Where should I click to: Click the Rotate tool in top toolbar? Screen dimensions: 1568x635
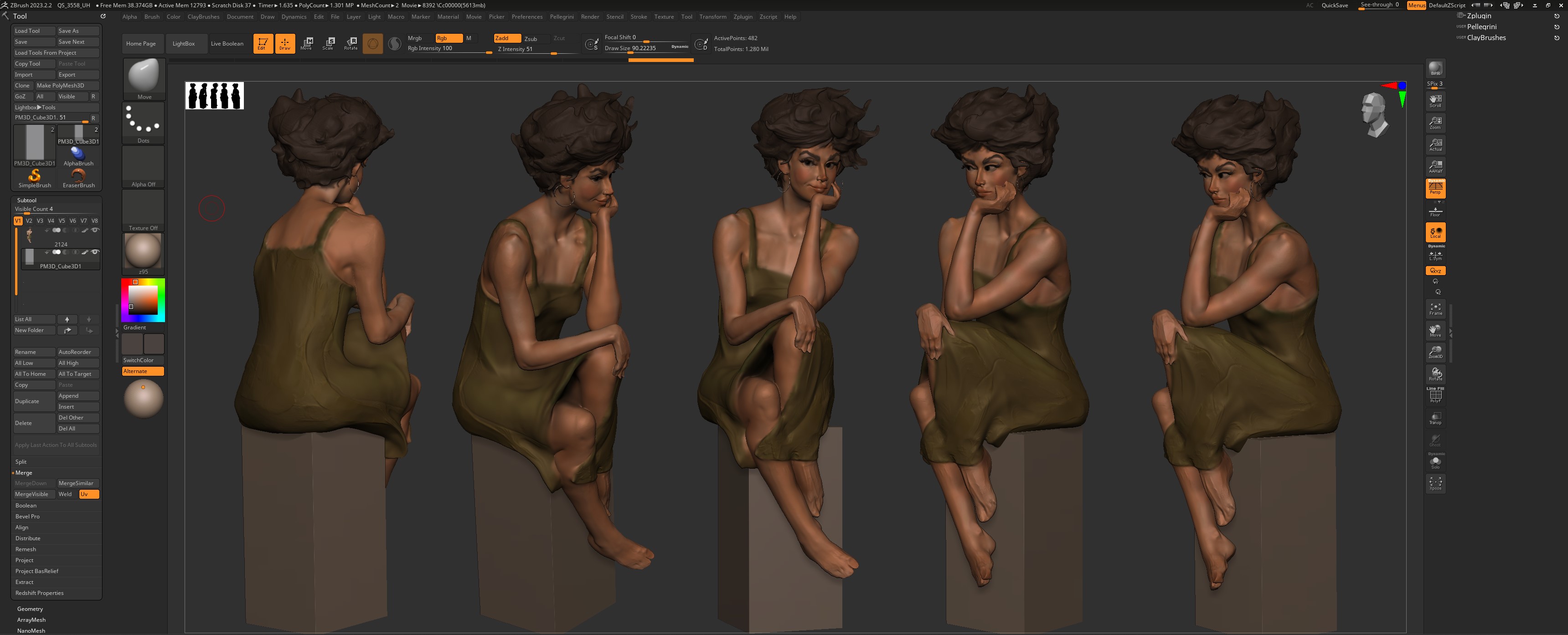(x=351, y=43)
